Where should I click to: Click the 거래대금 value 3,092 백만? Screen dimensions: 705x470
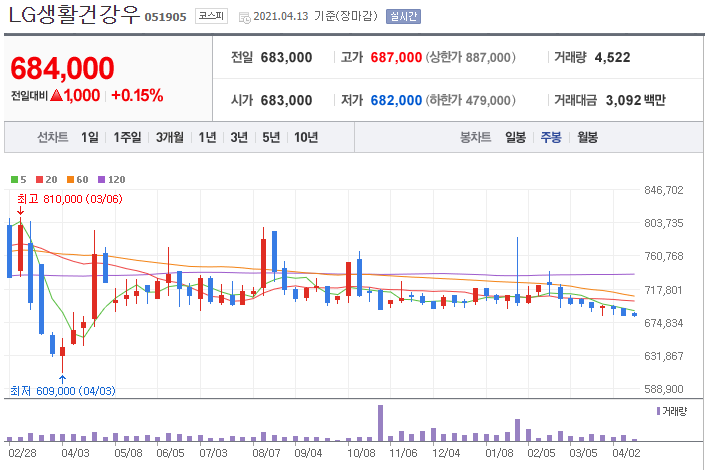[x=635, y=100]
